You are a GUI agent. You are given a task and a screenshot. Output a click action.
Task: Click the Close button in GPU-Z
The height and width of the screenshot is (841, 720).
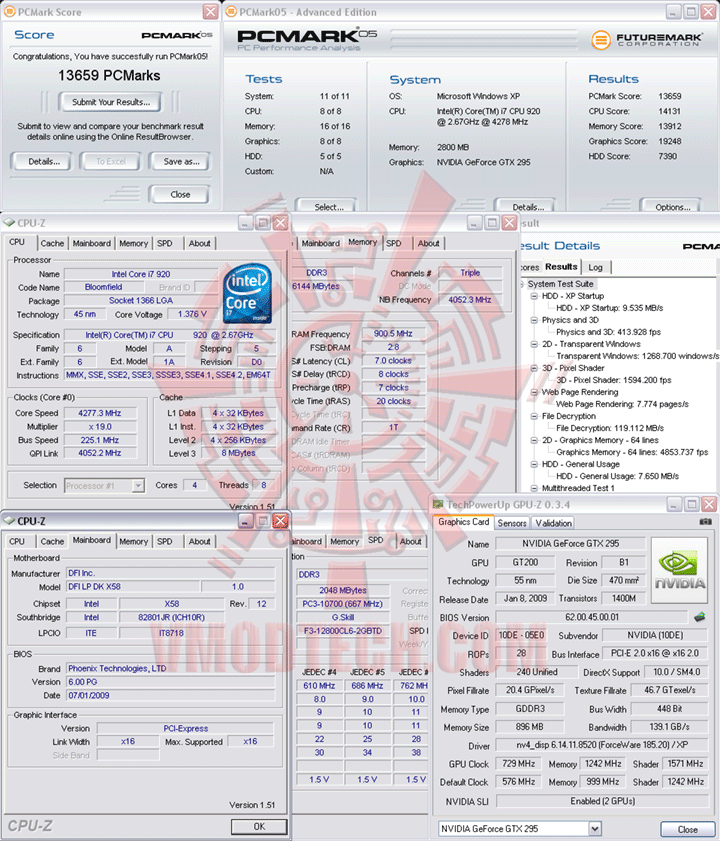click(687, 829)
